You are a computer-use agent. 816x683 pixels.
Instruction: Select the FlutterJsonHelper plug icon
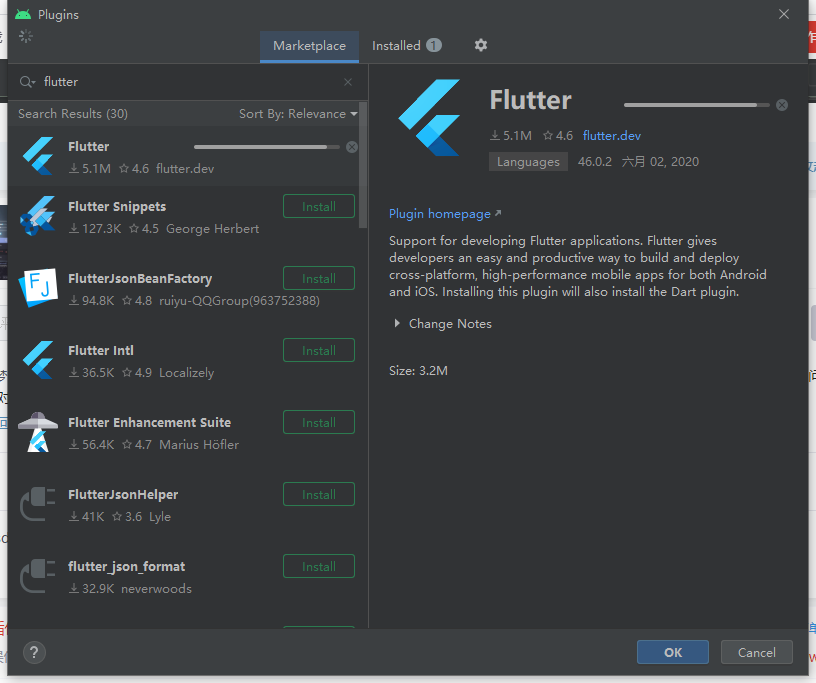click(x=37, y=504)
